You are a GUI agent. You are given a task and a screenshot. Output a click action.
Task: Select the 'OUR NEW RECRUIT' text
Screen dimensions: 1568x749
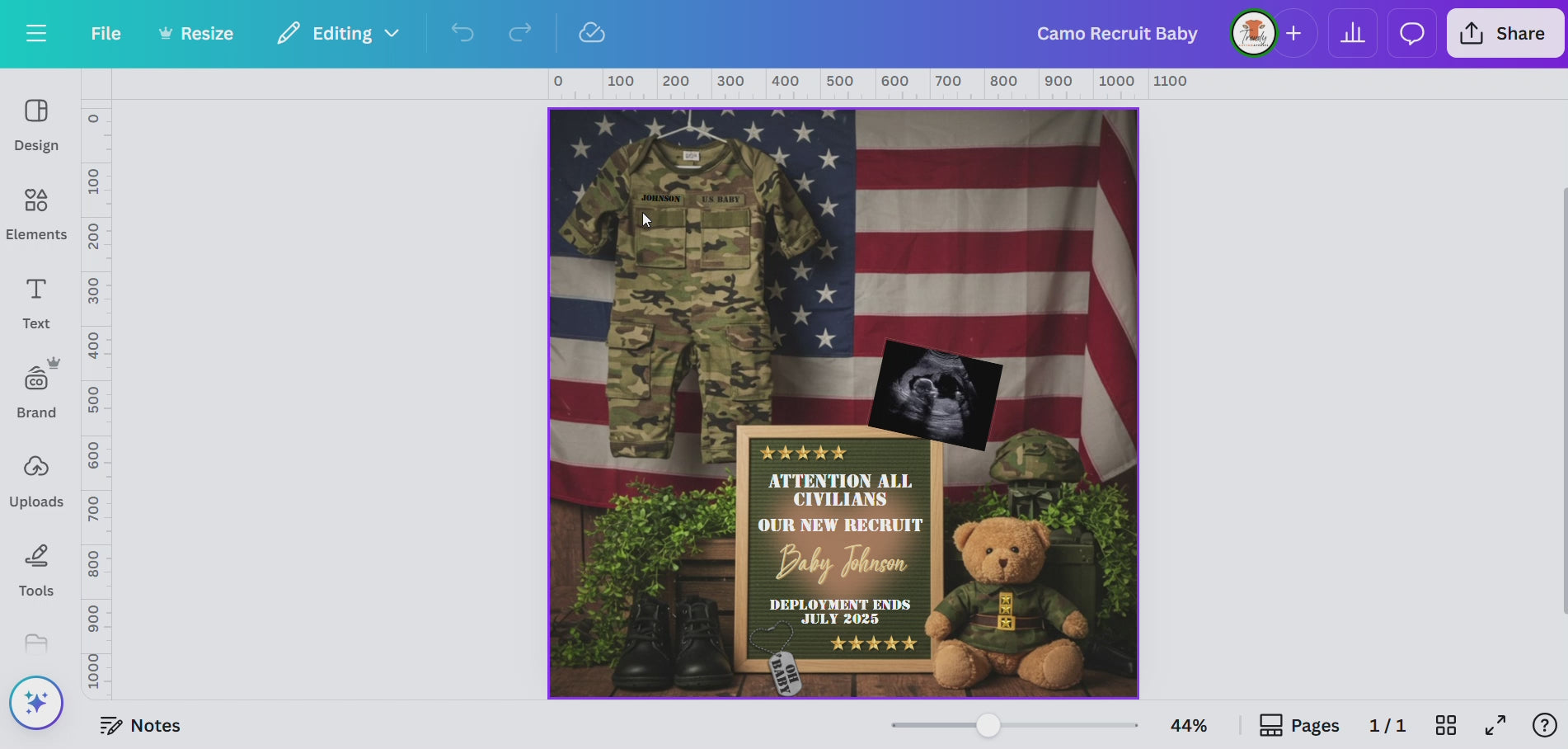(840, 525)
